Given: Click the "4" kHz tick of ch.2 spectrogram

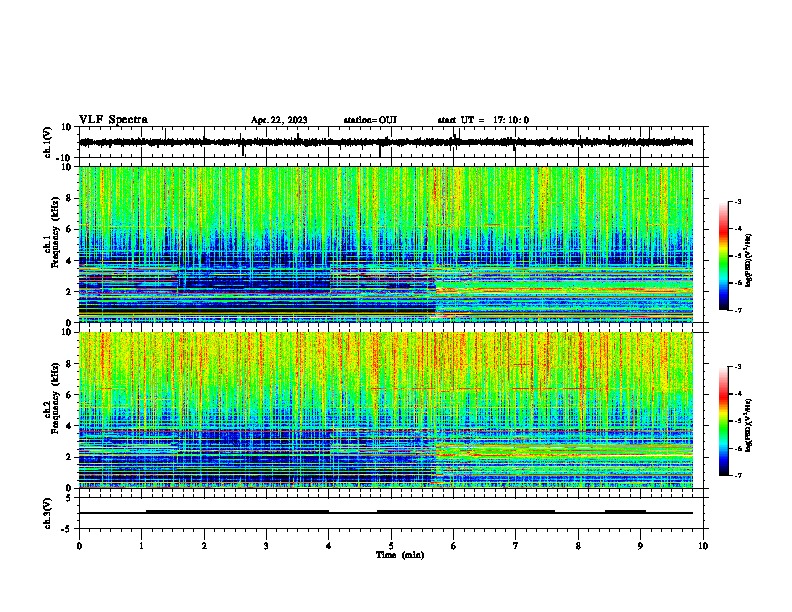Looking at the screenshot, I should point(70,426).
